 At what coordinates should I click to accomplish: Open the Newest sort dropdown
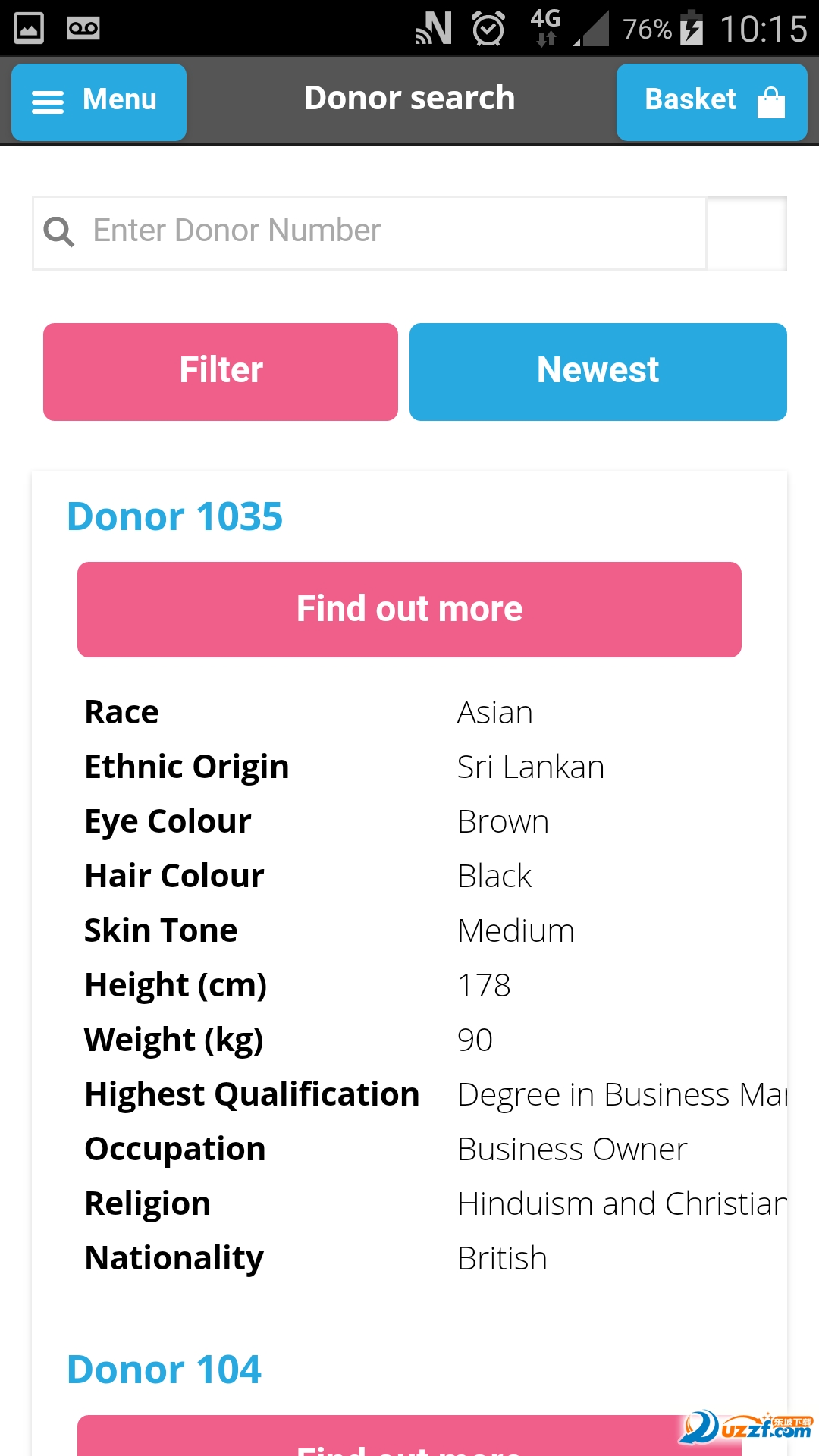tap(598, 372)
